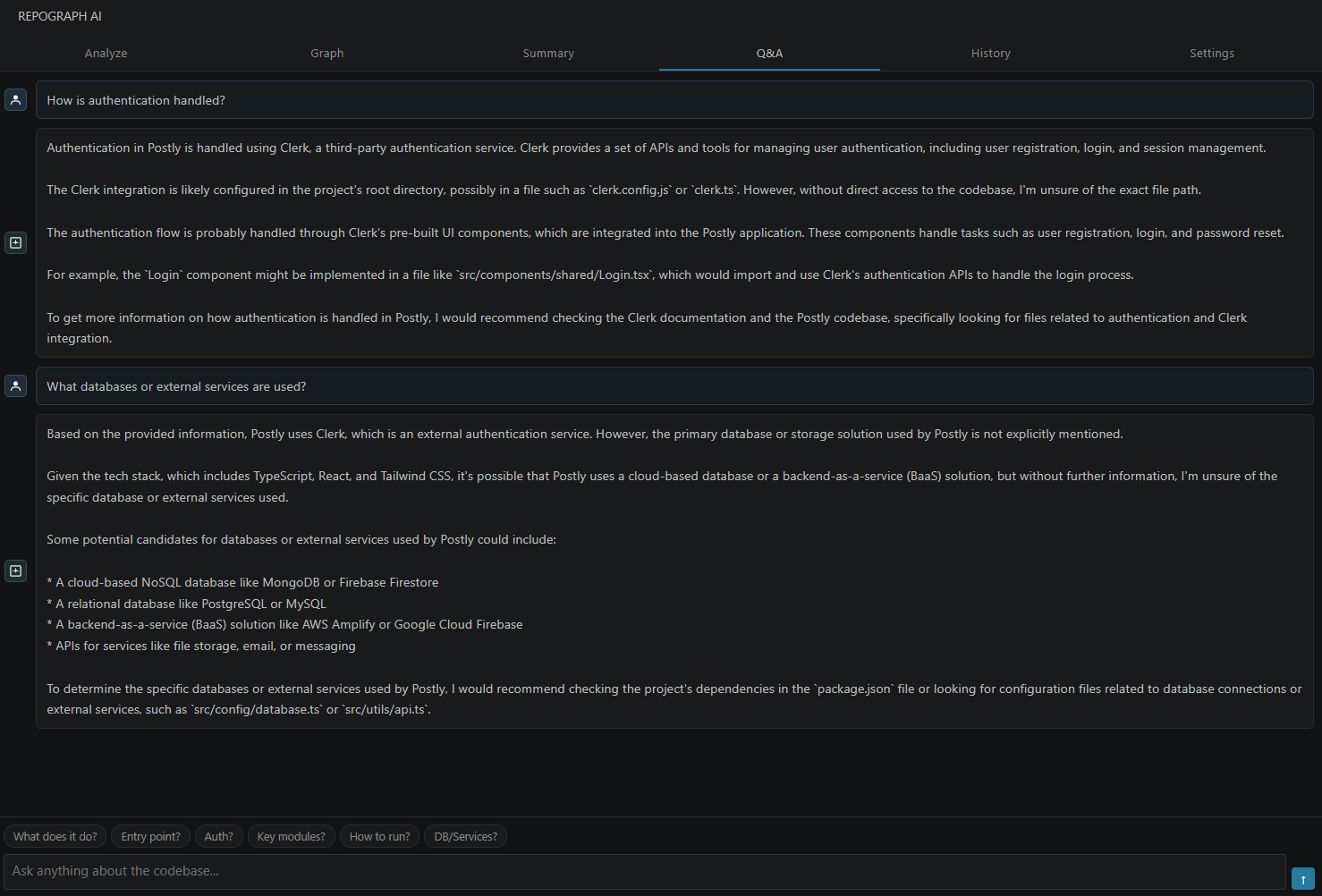Switch to the Graph tab
This screenshot has width=1322, height=896.
click(326, 54)
